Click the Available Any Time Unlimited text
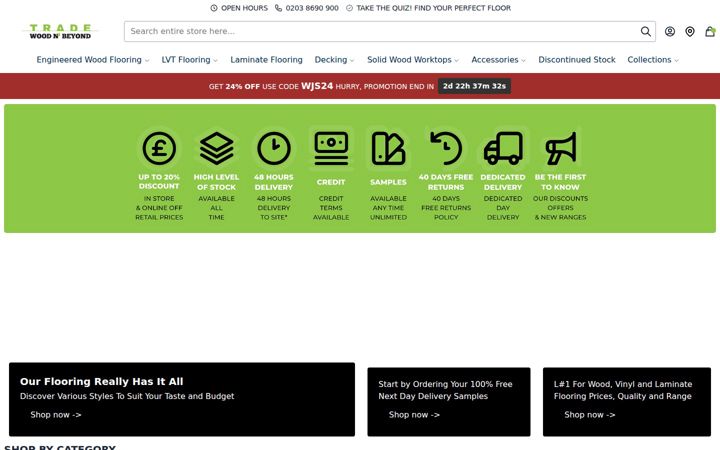 tap(388, 208)
